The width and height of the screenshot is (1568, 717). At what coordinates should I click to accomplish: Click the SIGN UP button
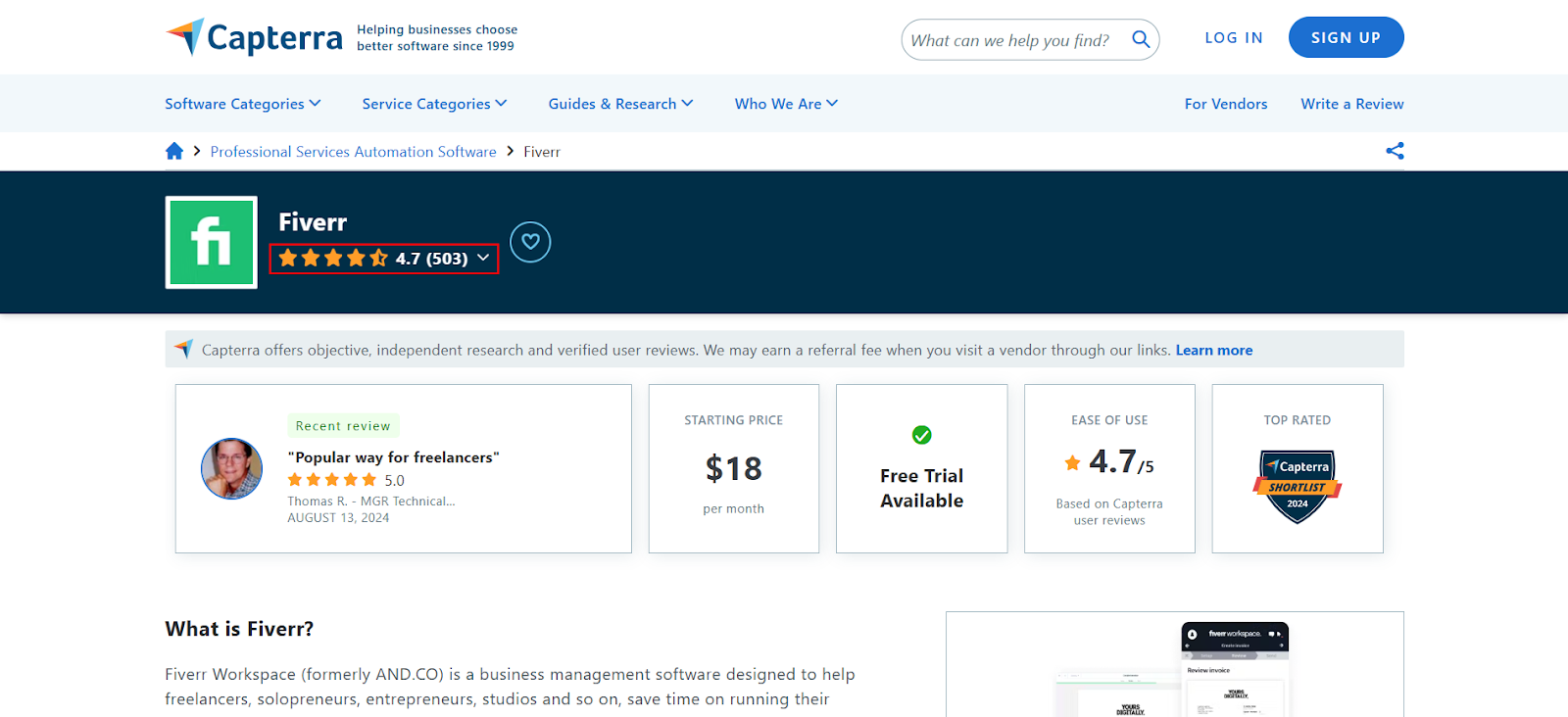pos(1347,37)
